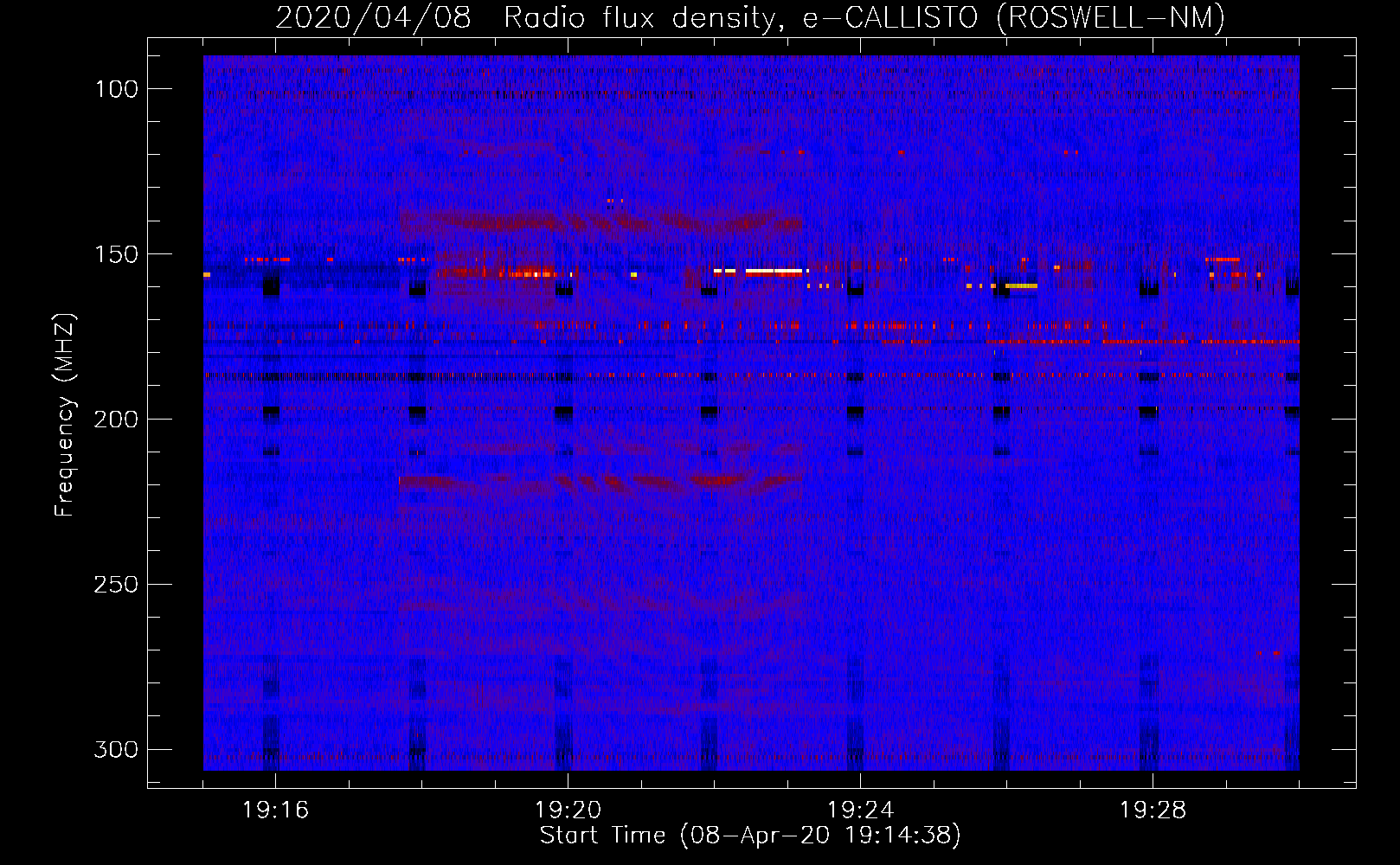1400x865 pixels.
Task: Click the frequency tick label '200'
Action: point(116,420)
